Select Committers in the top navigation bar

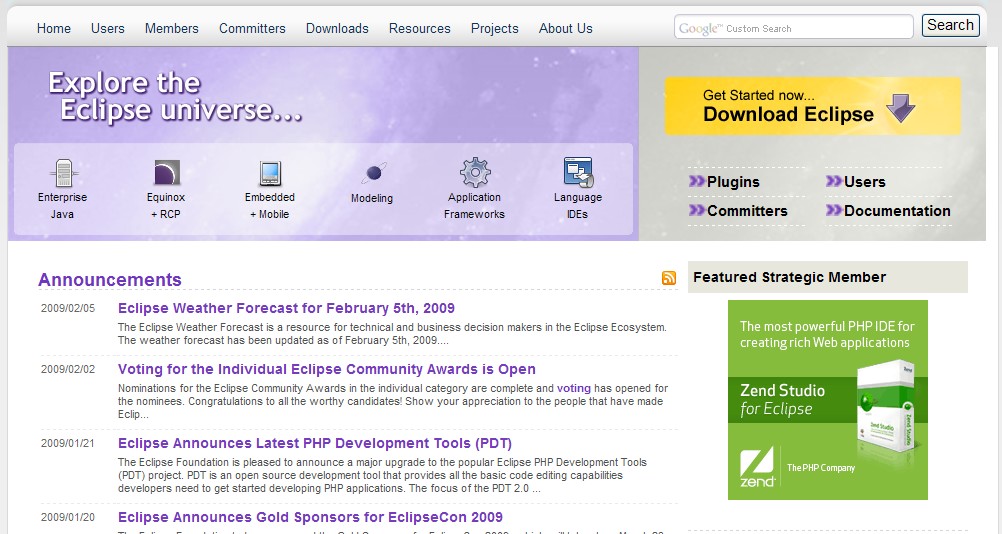click(252, 29)
